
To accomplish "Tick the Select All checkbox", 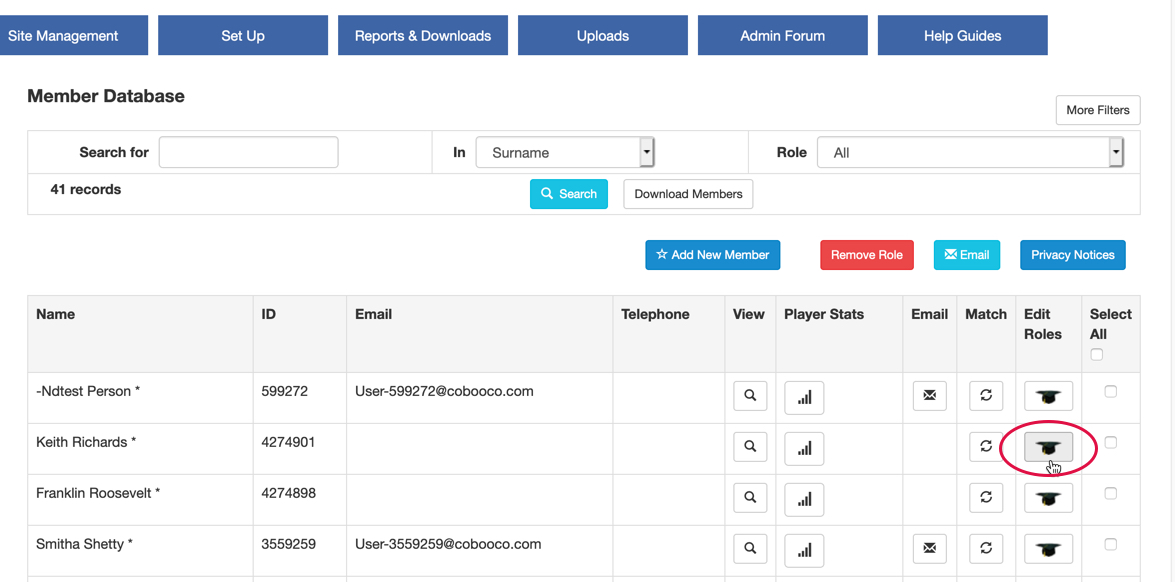I will (1097, 355).
